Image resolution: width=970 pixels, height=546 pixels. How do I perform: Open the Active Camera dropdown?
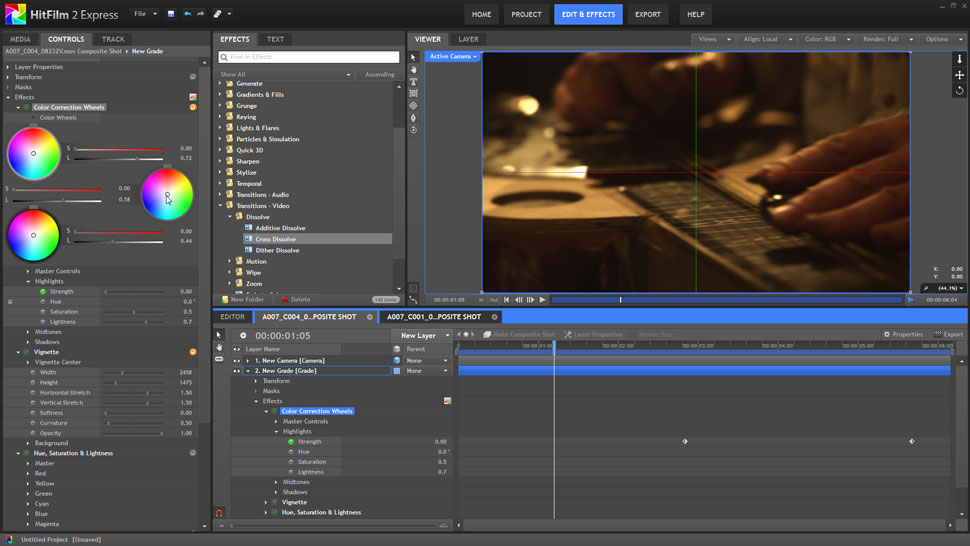(452, 56)
